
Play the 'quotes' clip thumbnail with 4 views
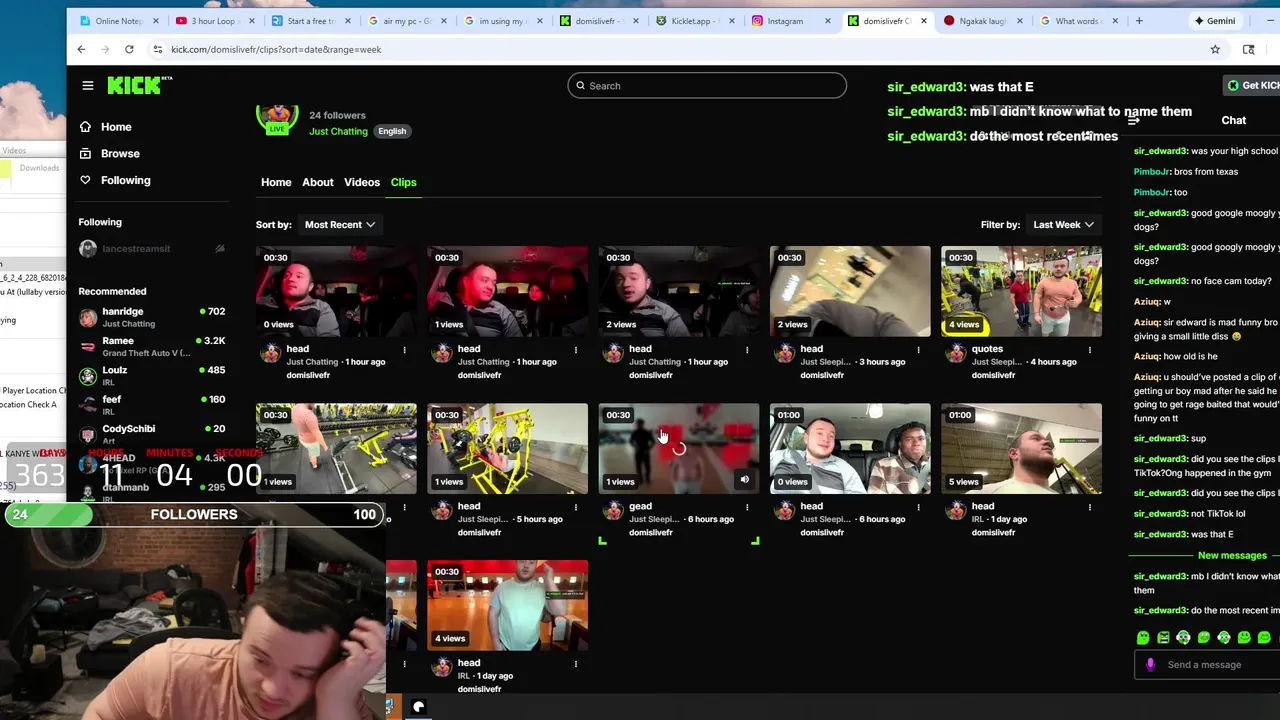tap(1021, 292)
